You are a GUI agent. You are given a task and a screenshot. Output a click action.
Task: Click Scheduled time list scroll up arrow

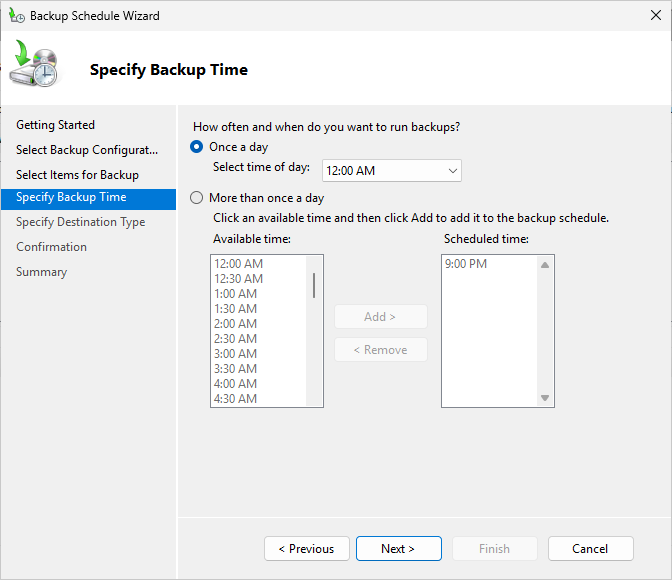tap(545, 265)
